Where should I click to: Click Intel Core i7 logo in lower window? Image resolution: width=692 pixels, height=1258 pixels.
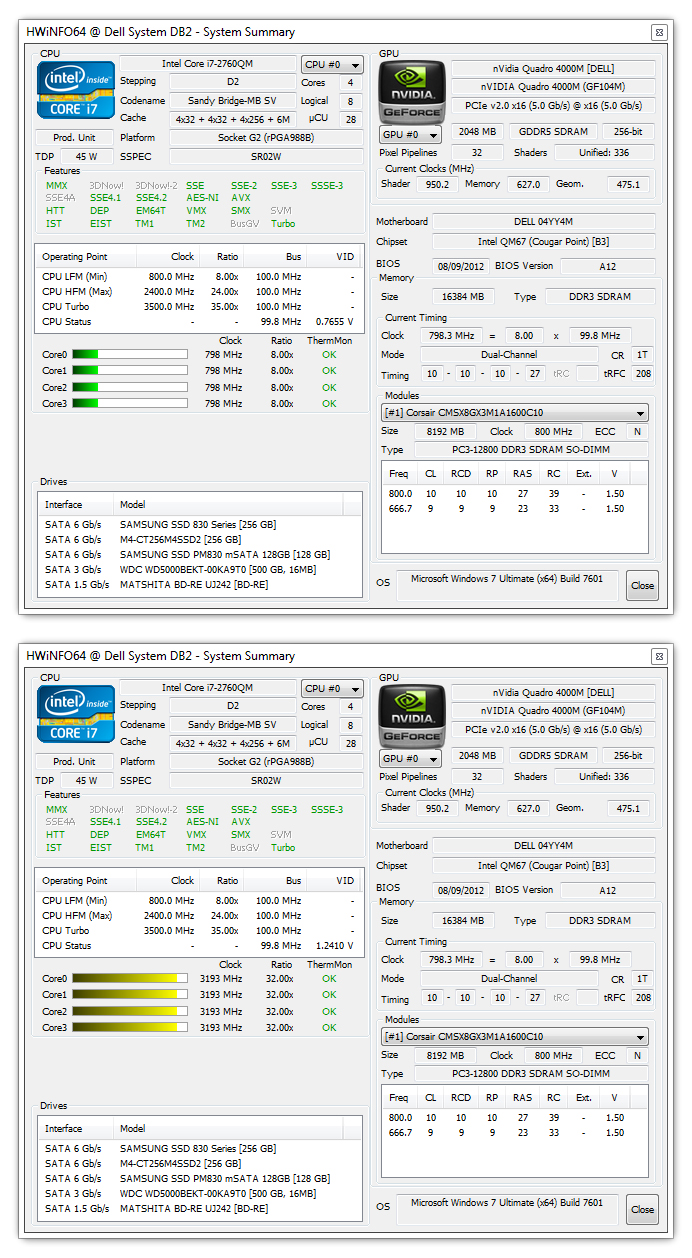(76, 715)
